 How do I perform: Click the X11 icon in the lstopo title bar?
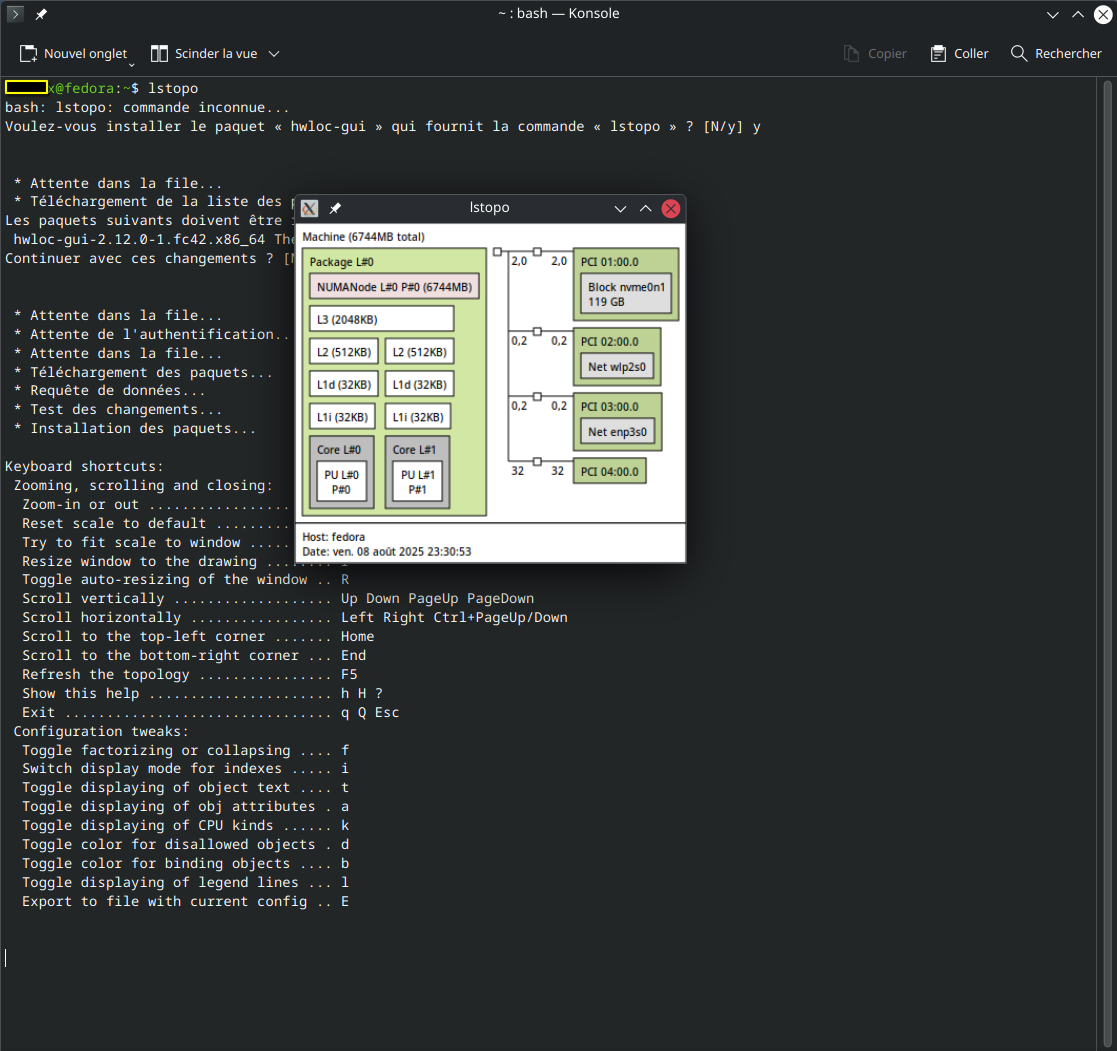tap(310, 208)
